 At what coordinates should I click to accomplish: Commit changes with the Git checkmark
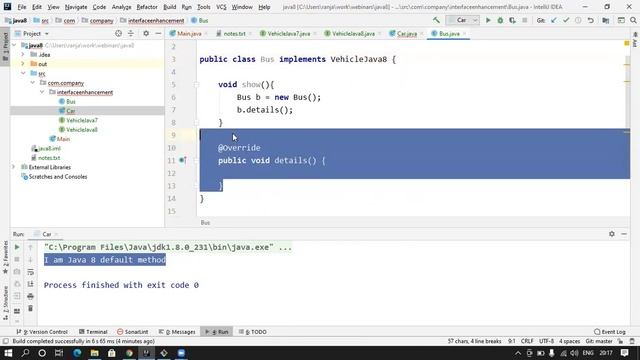coord(566,20)
